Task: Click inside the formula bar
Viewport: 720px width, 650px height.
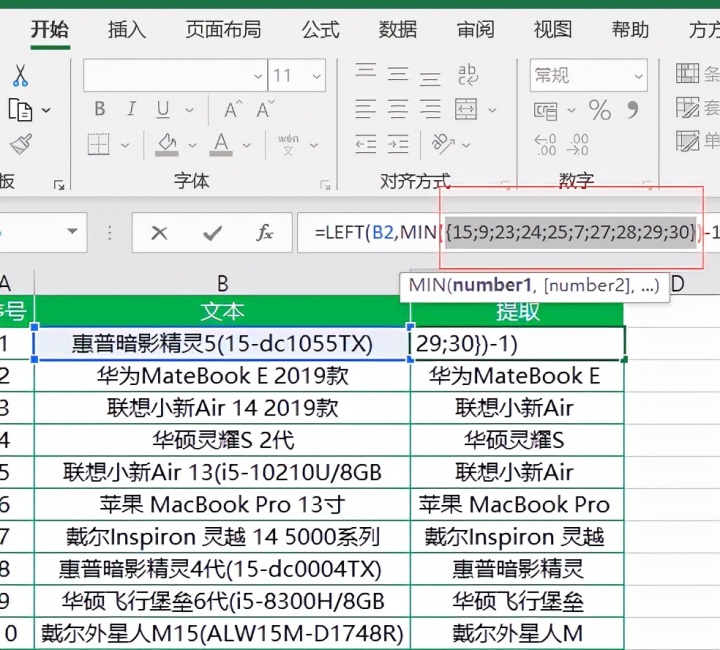Action: (x=508, y=233)
